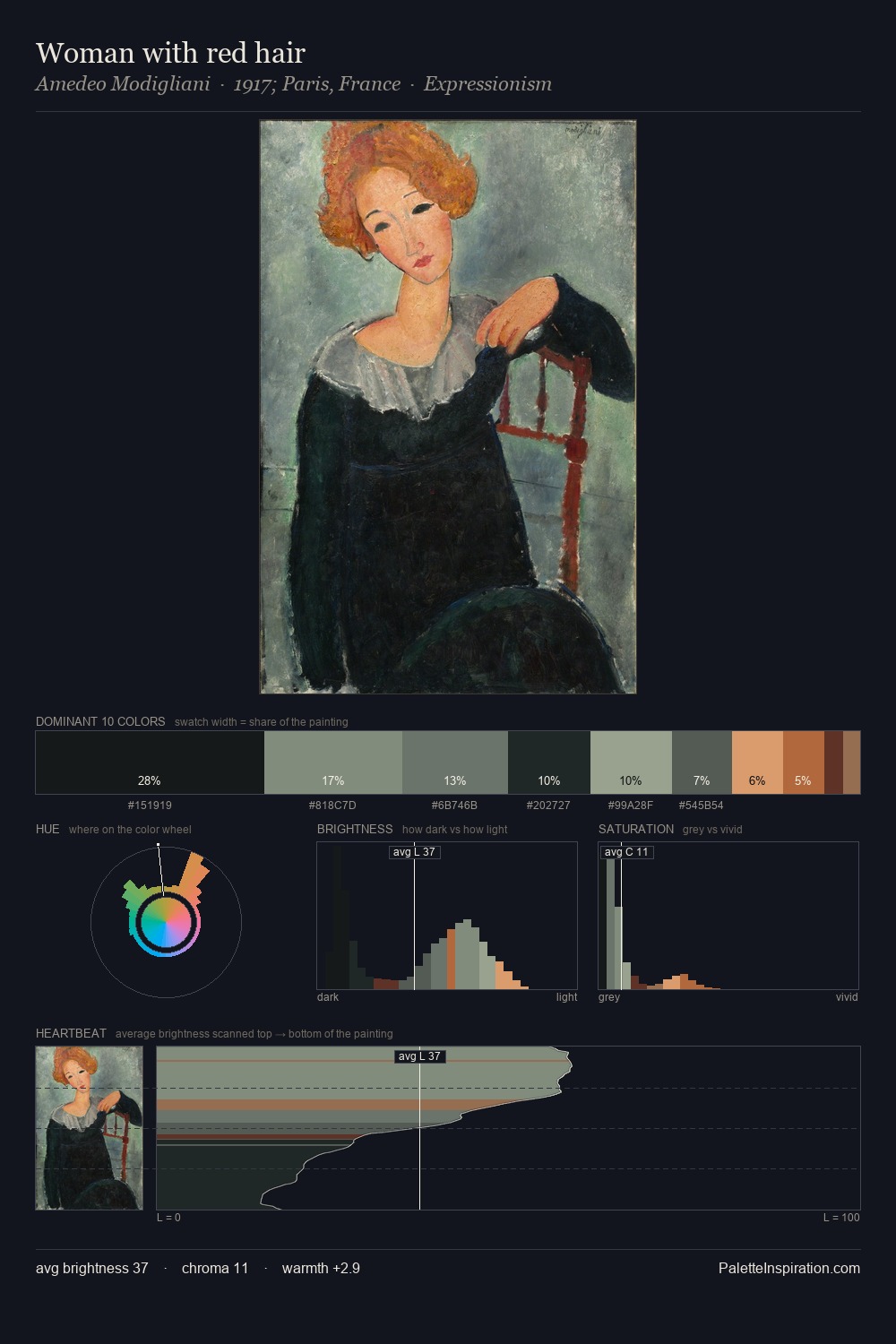Click the 'DOMINANT 10 COLORS' heading

[100, 721]
